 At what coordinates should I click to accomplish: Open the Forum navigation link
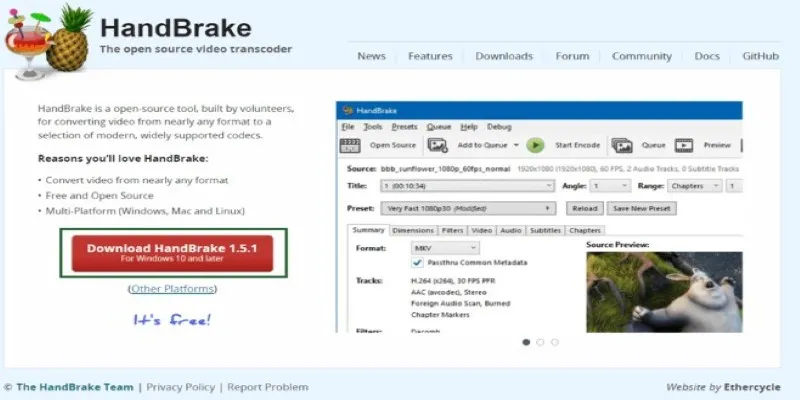572,56
